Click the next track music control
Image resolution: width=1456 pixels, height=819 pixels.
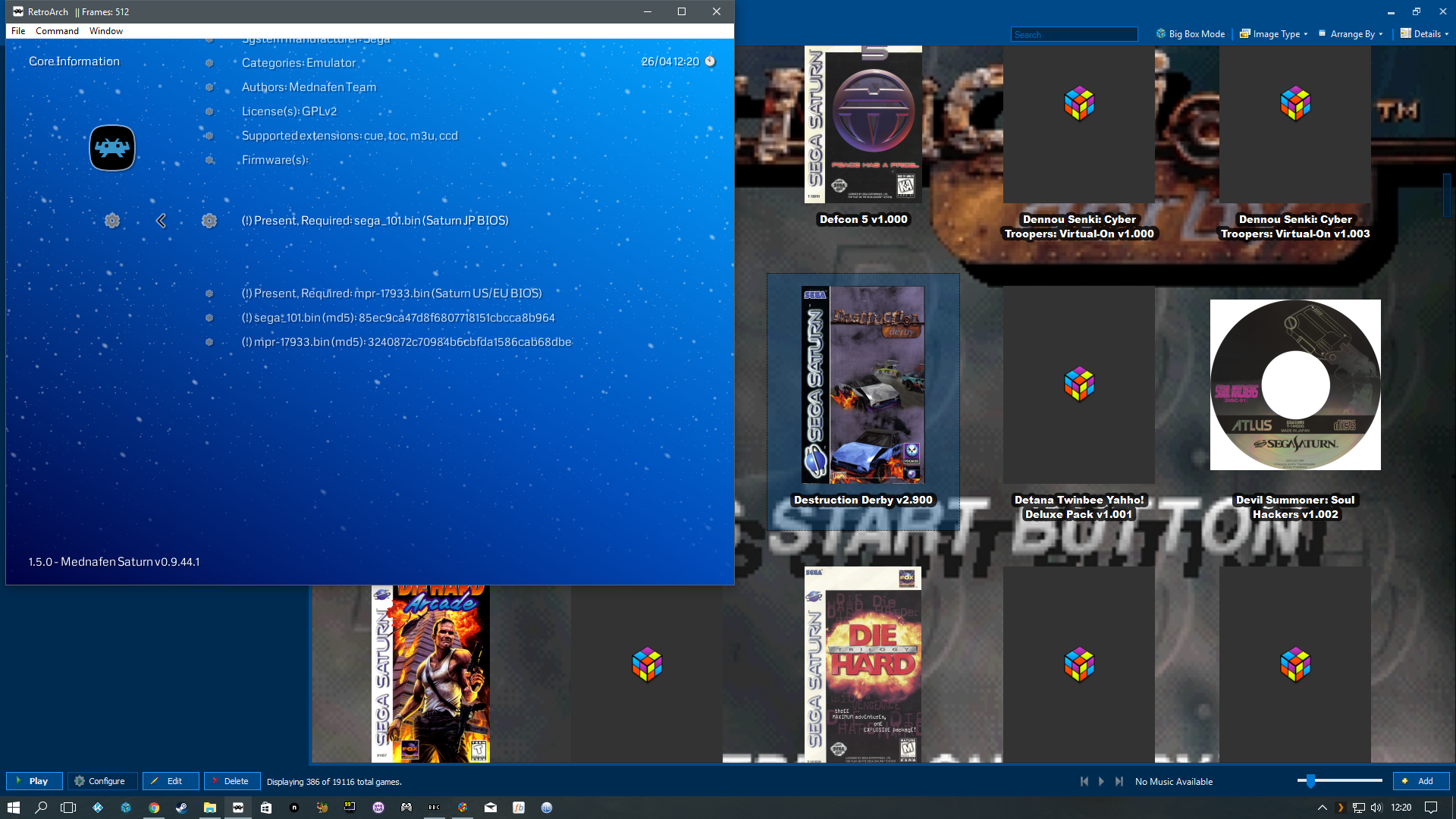pos(1119,781)
